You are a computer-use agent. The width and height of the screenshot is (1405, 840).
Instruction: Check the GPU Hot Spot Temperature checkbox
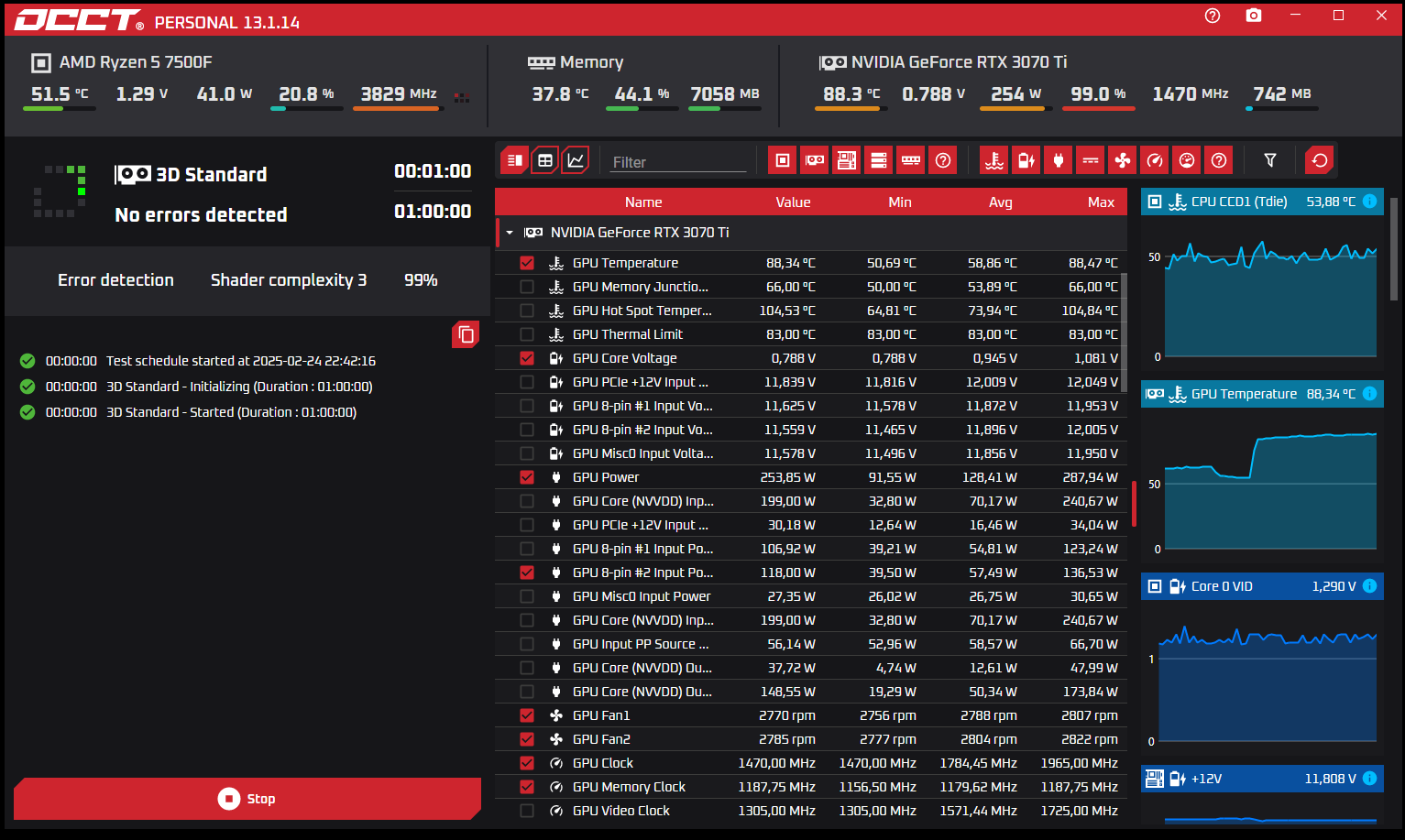point(526,311)
